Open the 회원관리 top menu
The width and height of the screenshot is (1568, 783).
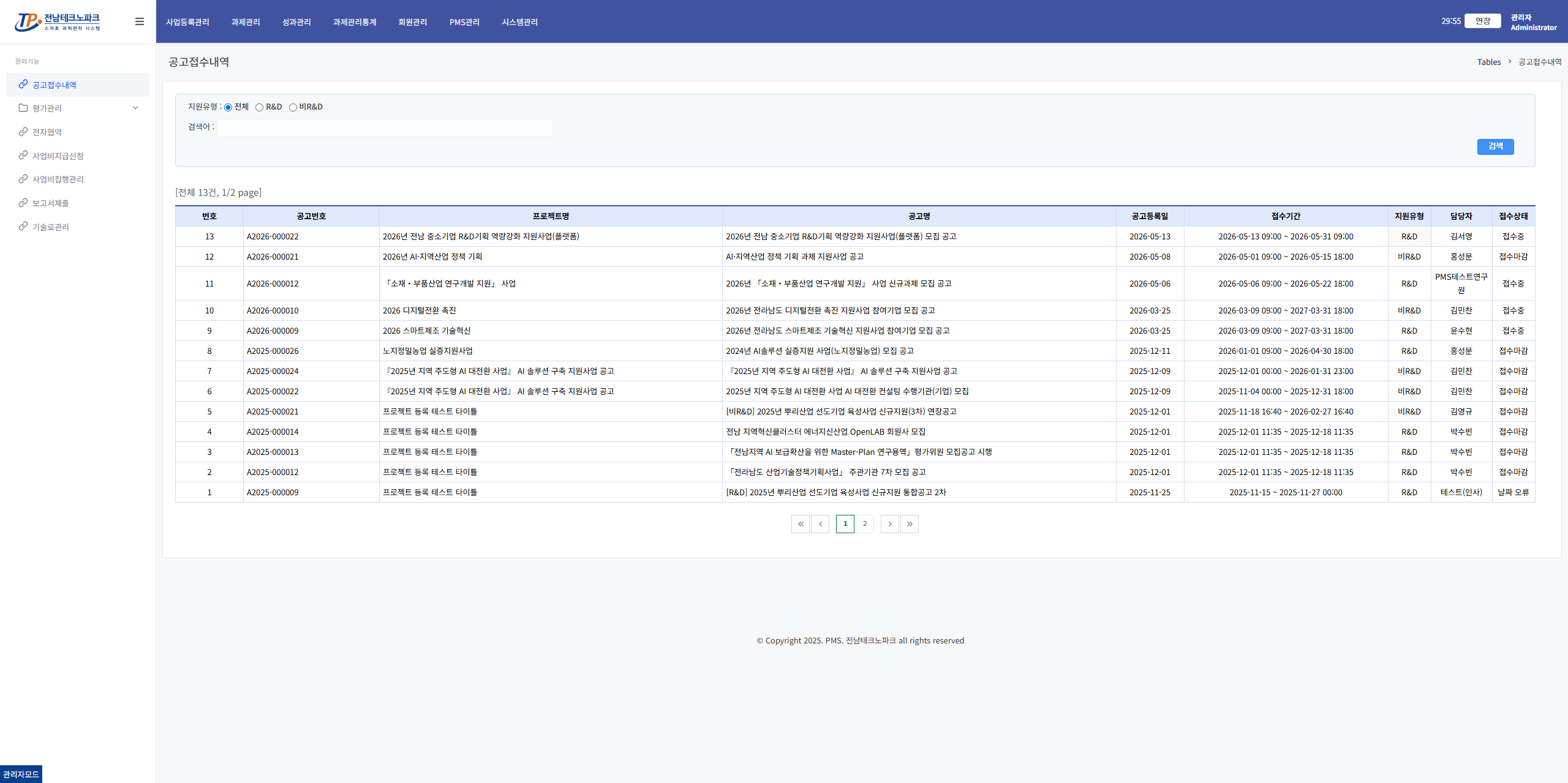413,22
